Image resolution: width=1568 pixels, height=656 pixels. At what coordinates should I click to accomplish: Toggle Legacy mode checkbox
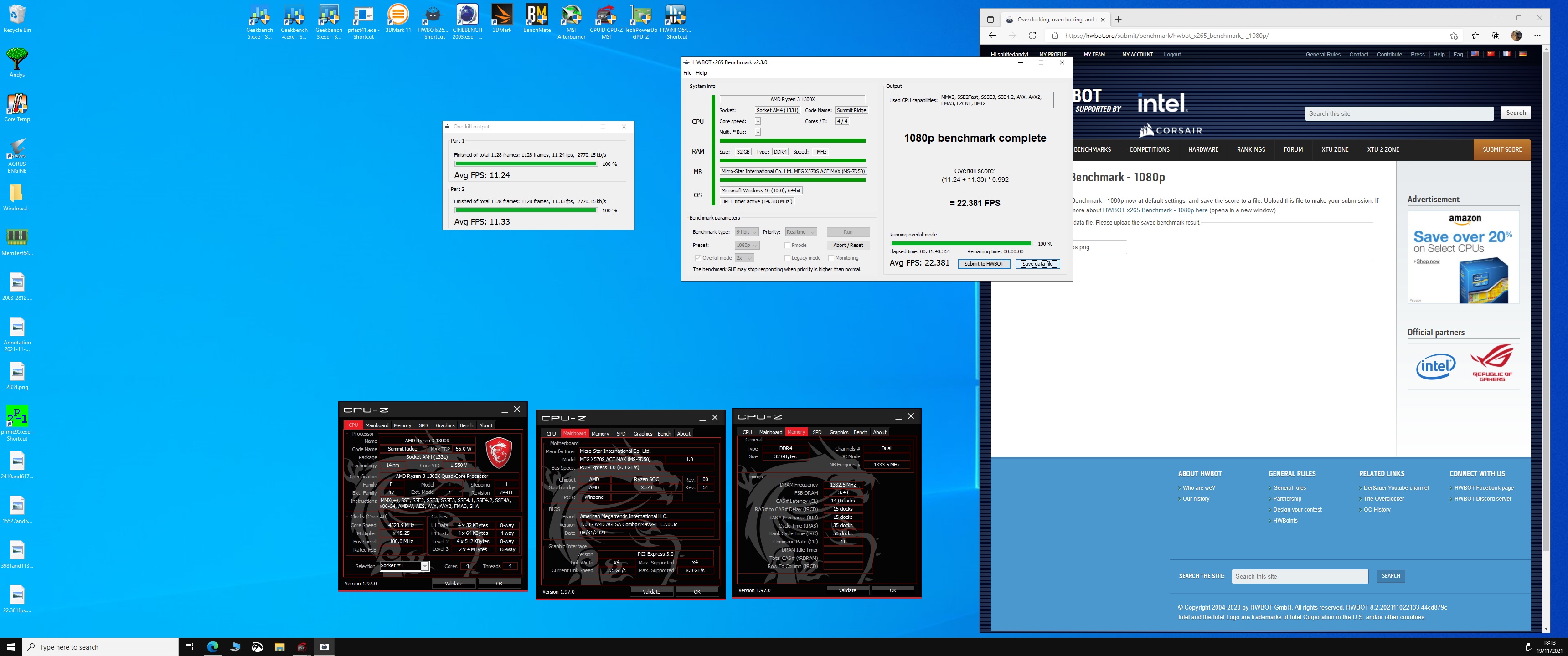[x=788, y=258]
